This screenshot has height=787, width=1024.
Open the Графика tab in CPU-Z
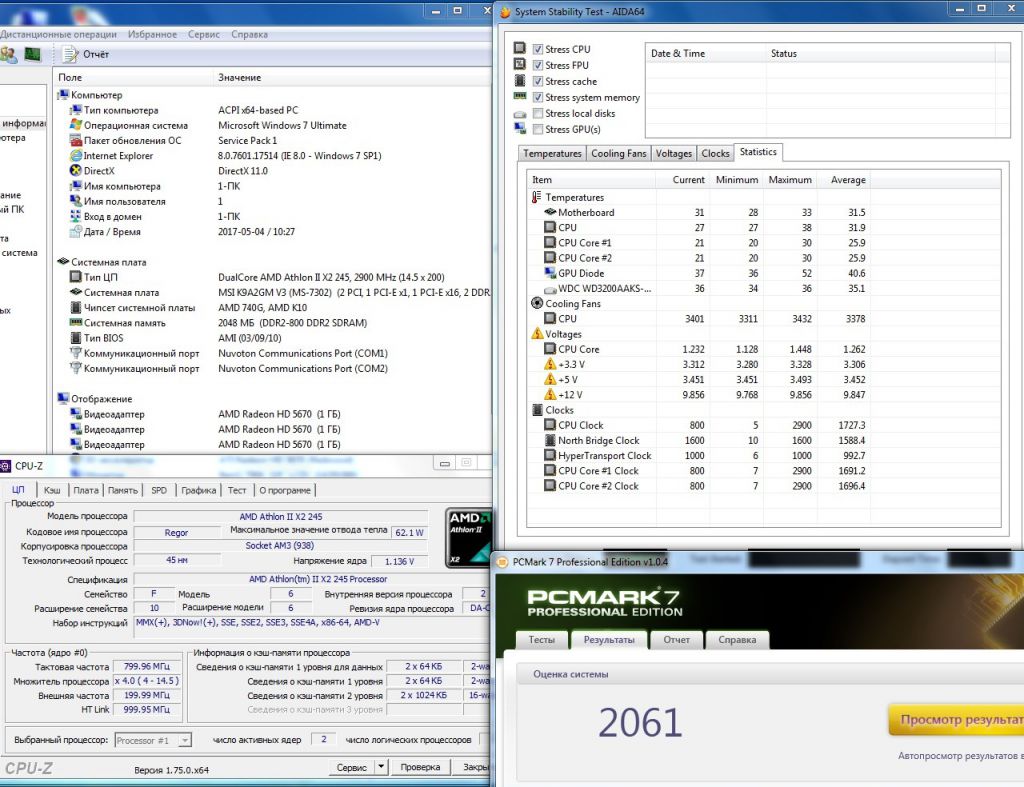click(x=199, y=490)
